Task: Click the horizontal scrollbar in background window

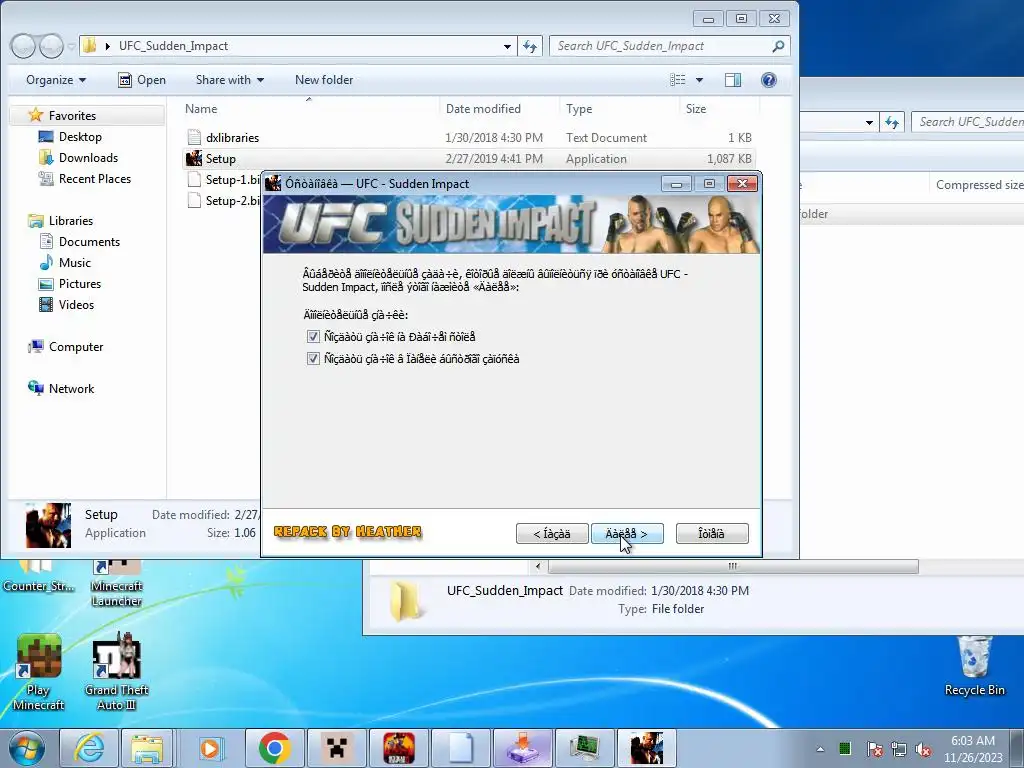Action: click(733, 566)
